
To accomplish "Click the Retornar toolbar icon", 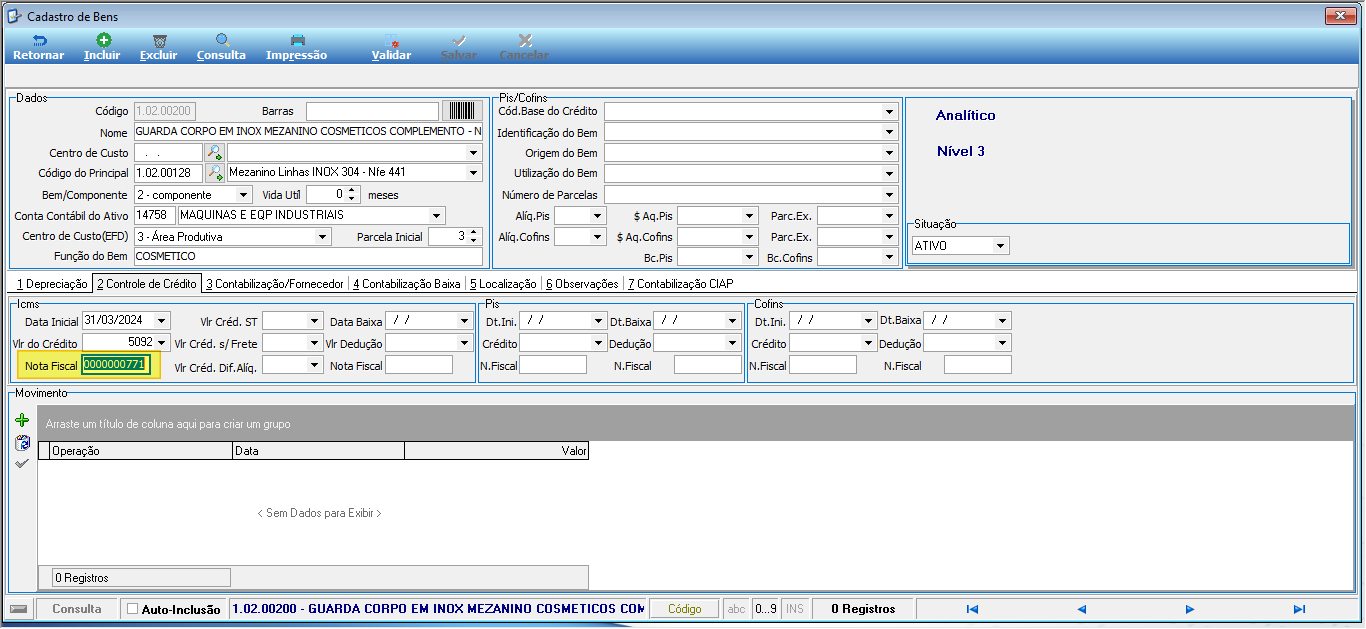I will pyautogui.click(x=39, y=41).
